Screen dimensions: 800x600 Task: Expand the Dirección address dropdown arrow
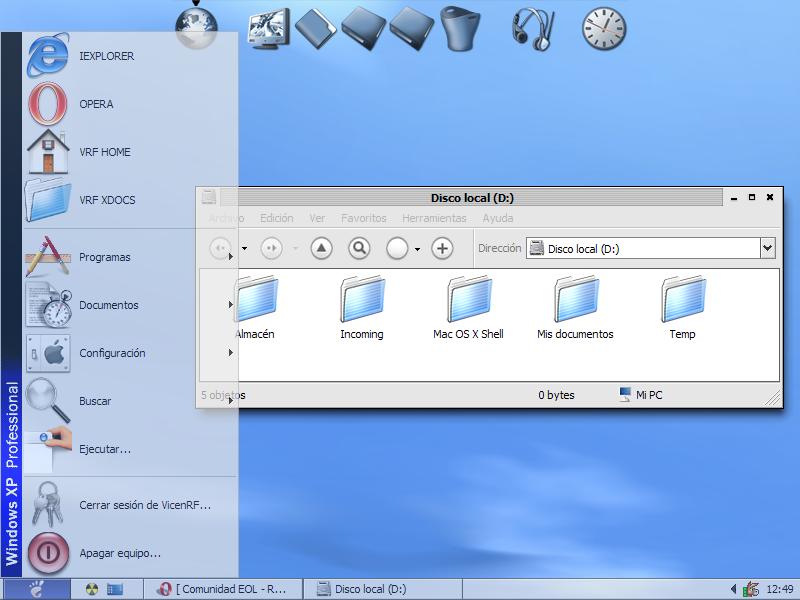tap(767, 248)
